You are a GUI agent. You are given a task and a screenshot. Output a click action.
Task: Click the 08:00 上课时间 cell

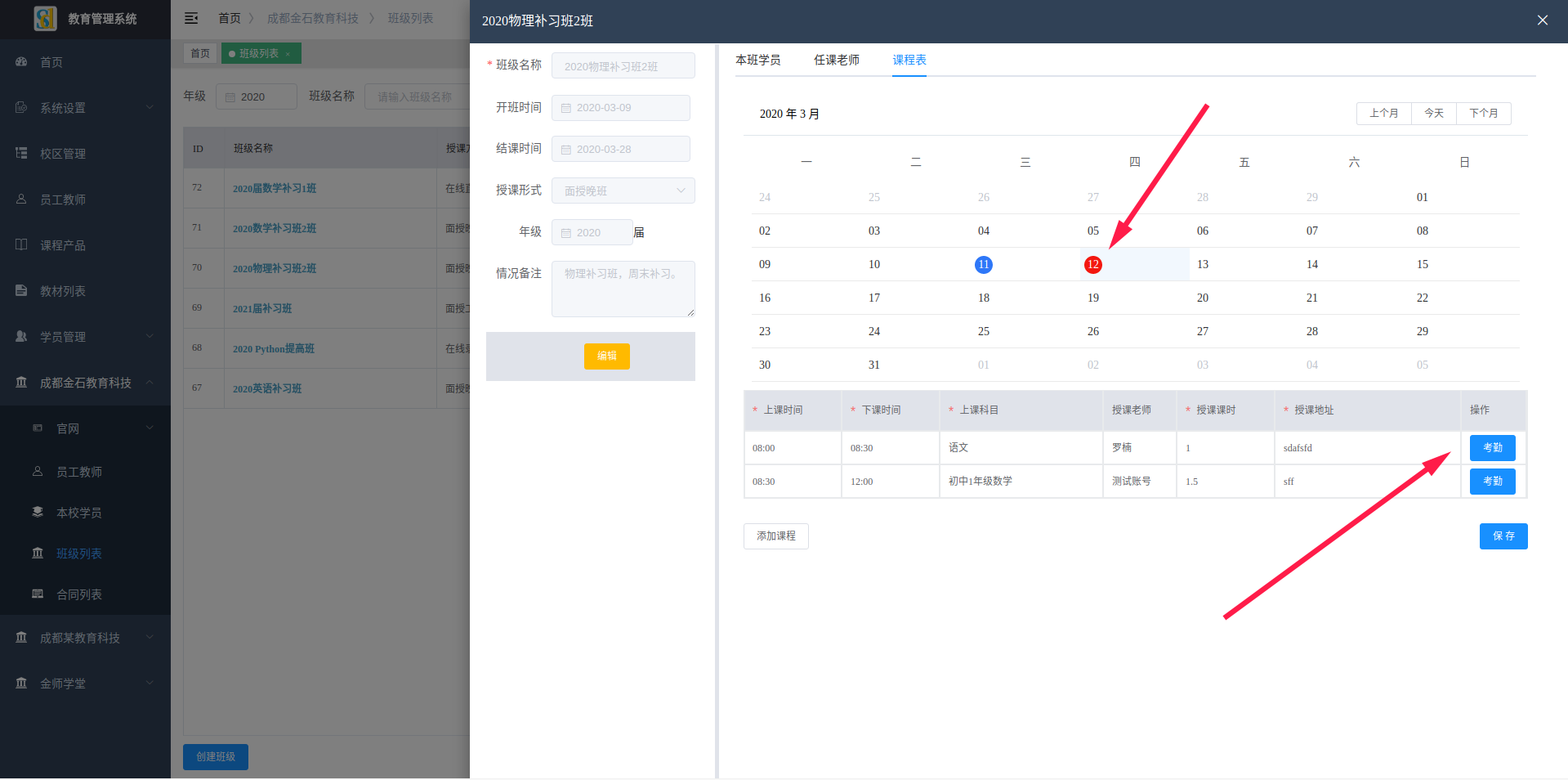coord(793,448)
